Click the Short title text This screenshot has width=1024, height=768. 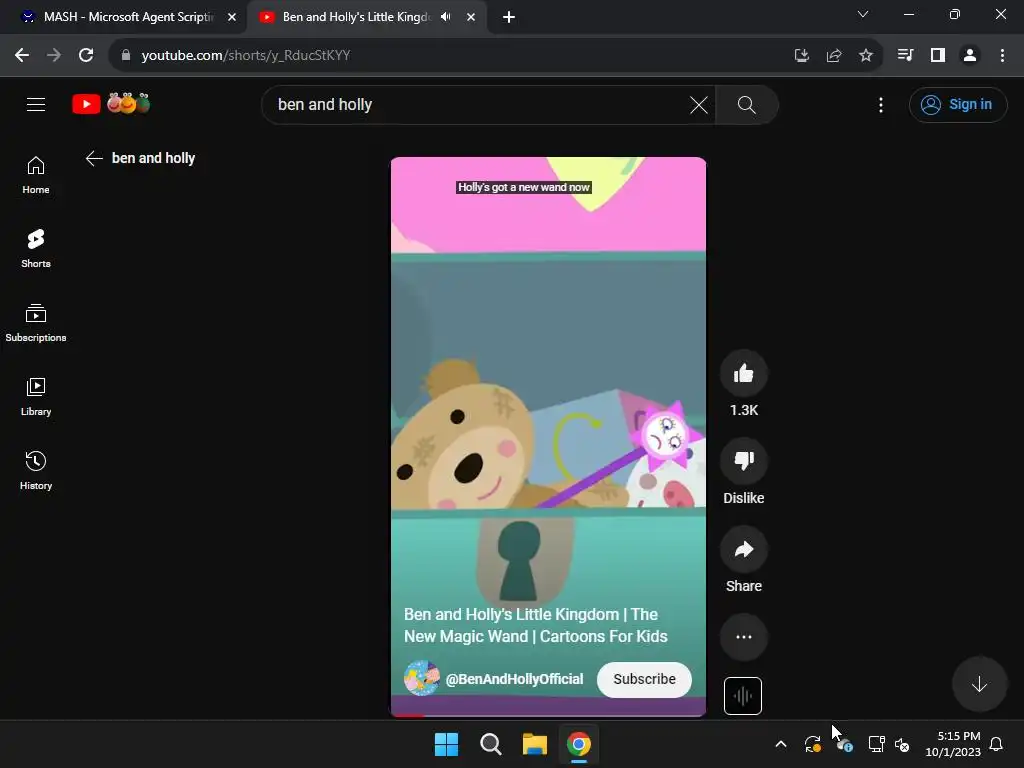point(536,625)
